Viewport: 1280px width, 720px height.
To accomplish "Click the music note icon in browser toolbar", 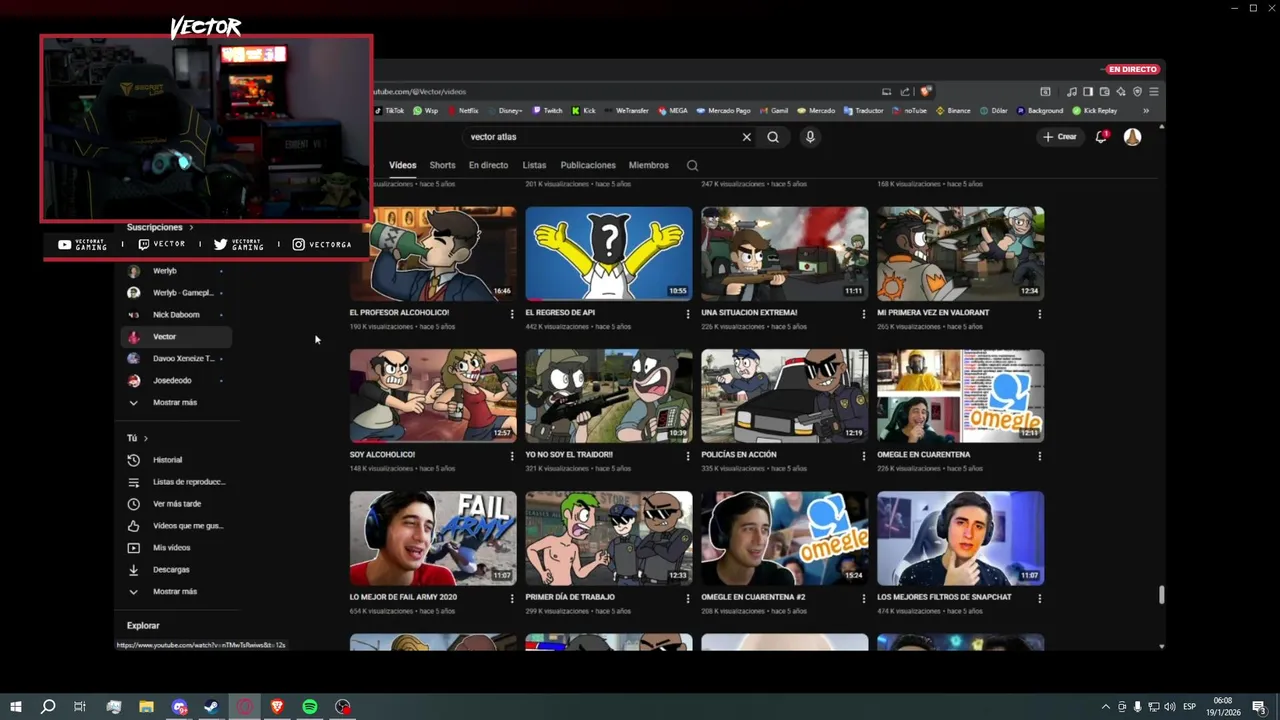I will pos(1072,92).
